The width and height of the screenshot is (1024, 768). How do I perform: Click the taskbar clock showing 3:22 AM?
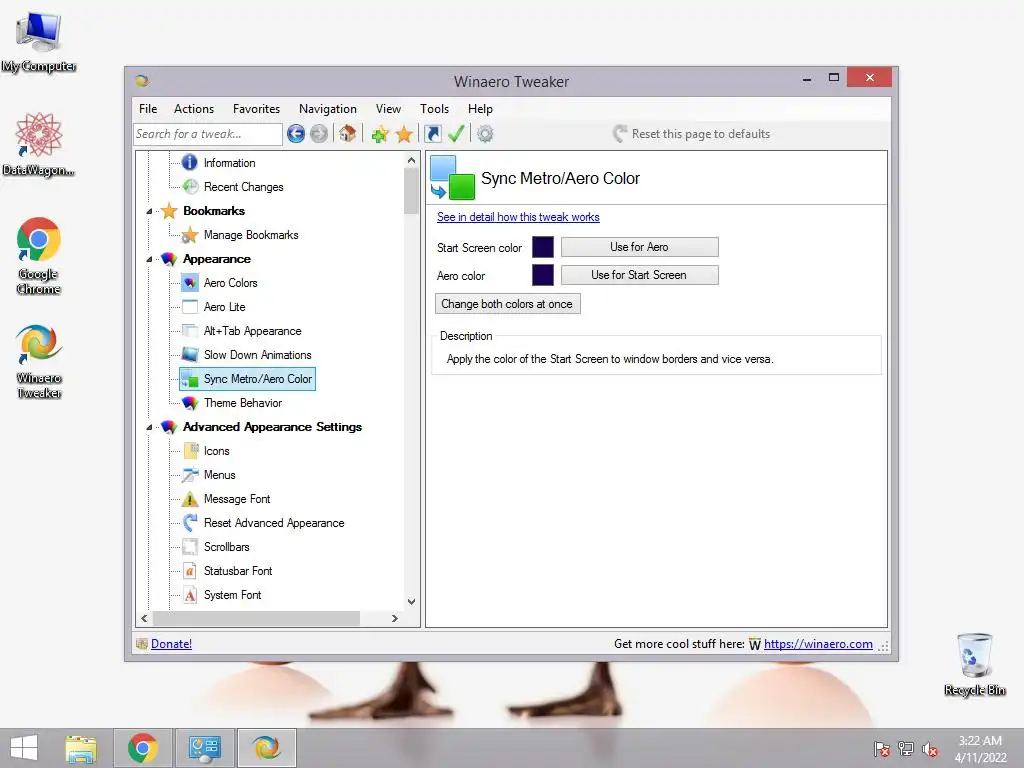coord(980,749)
